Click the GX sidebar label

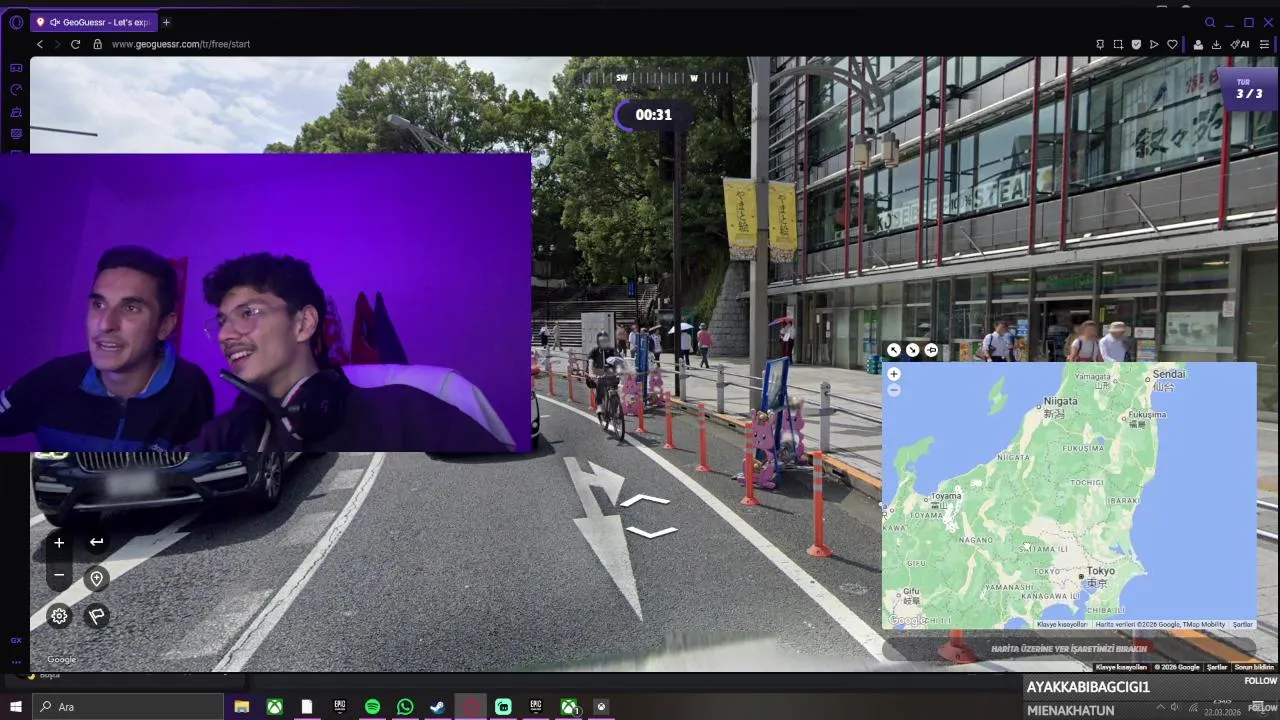16,640
